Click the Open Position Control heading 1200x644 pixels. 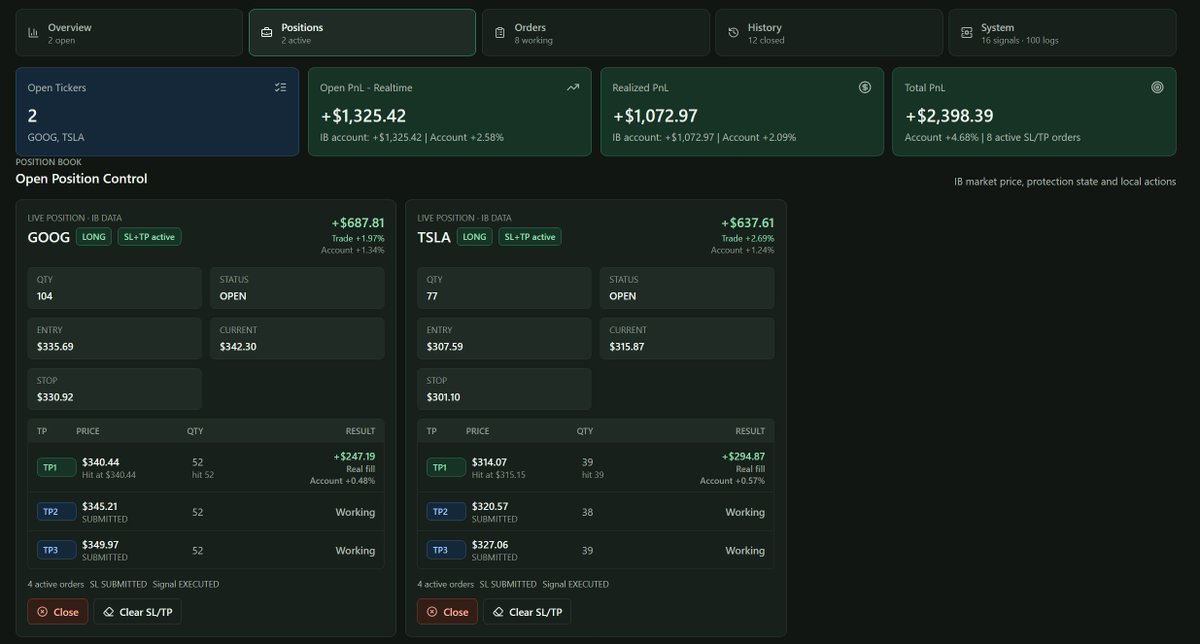pyautogui.click(x=81, y=179)
